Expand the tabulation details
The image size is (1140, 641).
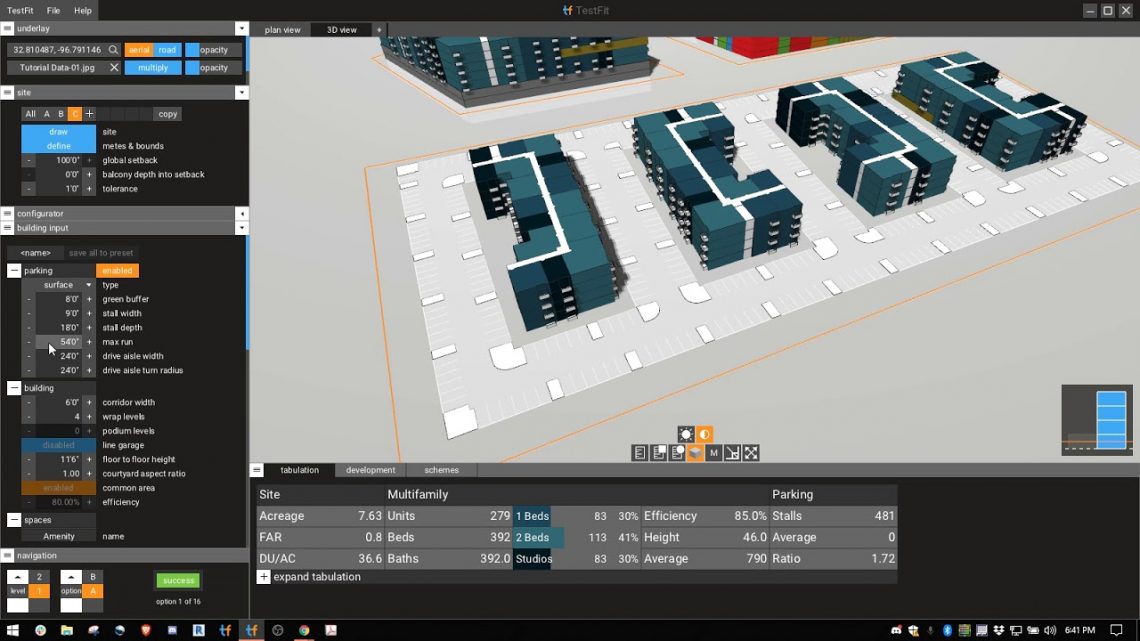pyautogui.click(x=263, y=577)
